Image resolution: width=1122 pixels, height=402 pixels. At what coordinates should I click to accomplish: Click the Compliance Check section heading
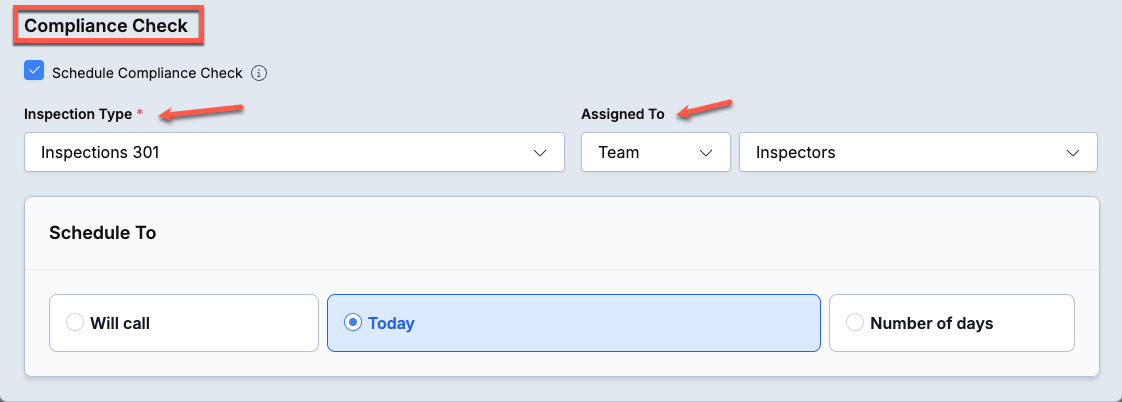[106, 26]
